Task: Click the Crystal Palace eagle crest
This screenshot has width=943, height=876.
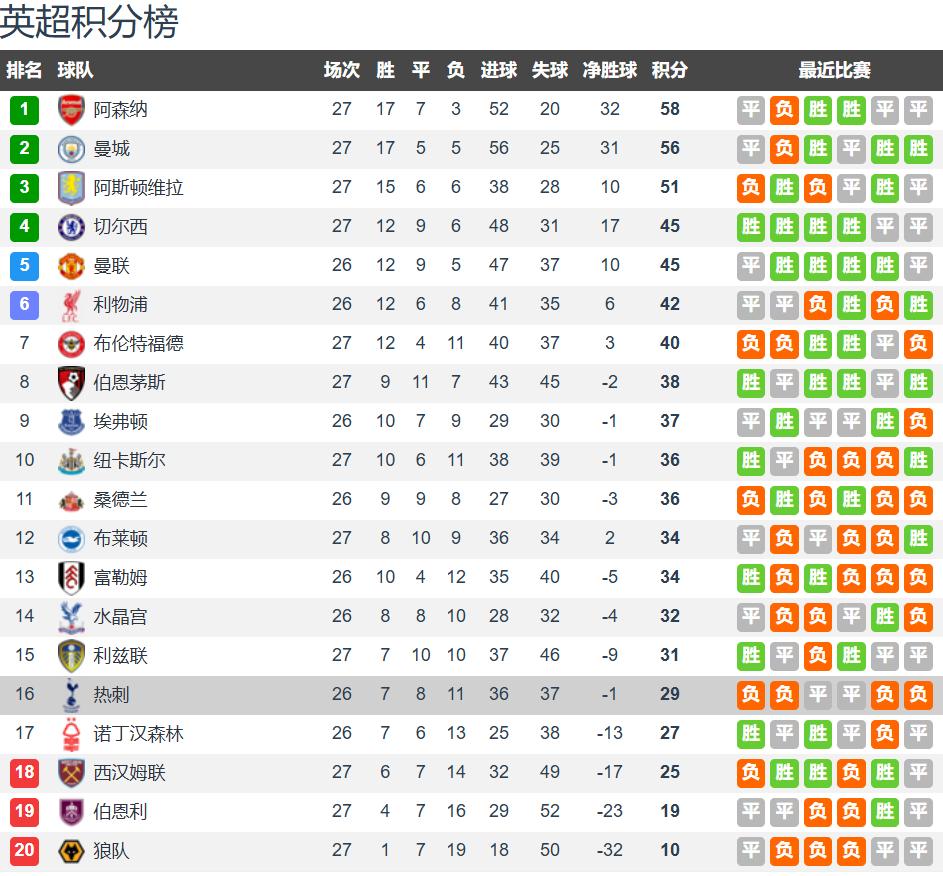Action: click(x=72, y=616)
